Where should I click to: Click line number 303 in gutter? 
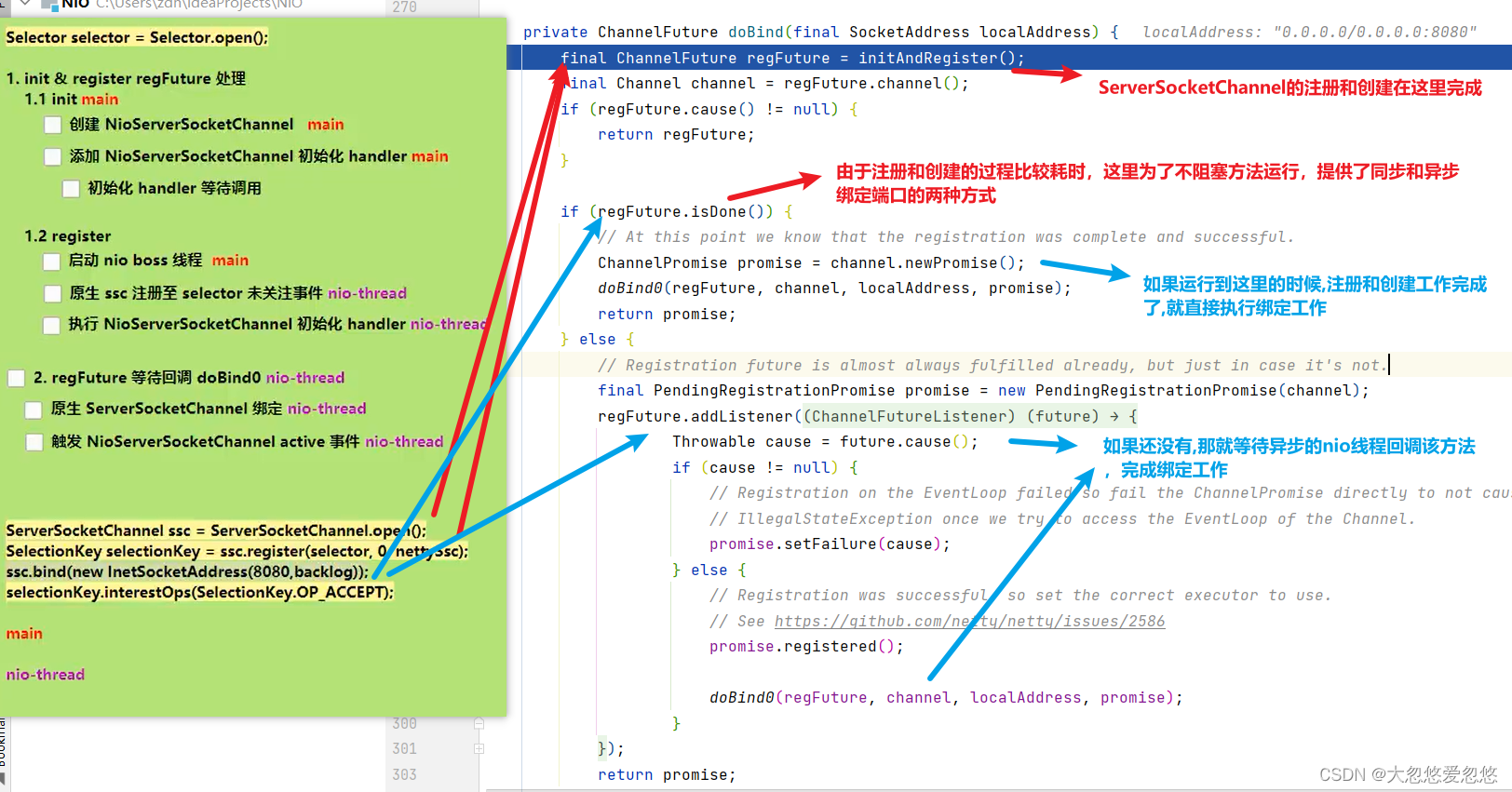tap(404, 774)
